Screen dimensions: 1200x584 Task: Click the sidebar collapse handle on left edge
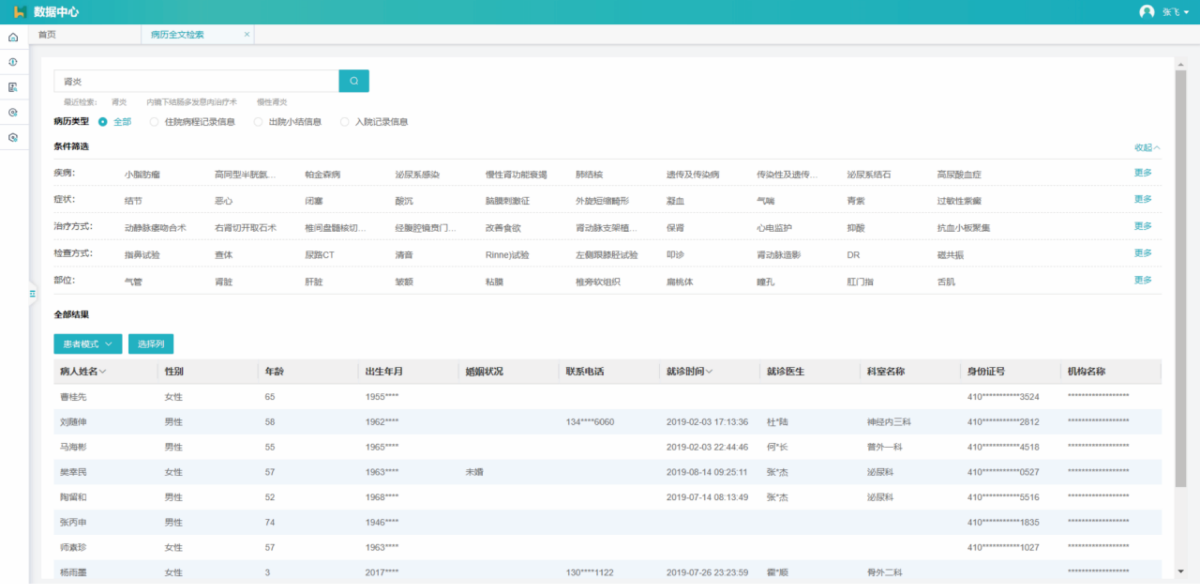coord(32,293)
